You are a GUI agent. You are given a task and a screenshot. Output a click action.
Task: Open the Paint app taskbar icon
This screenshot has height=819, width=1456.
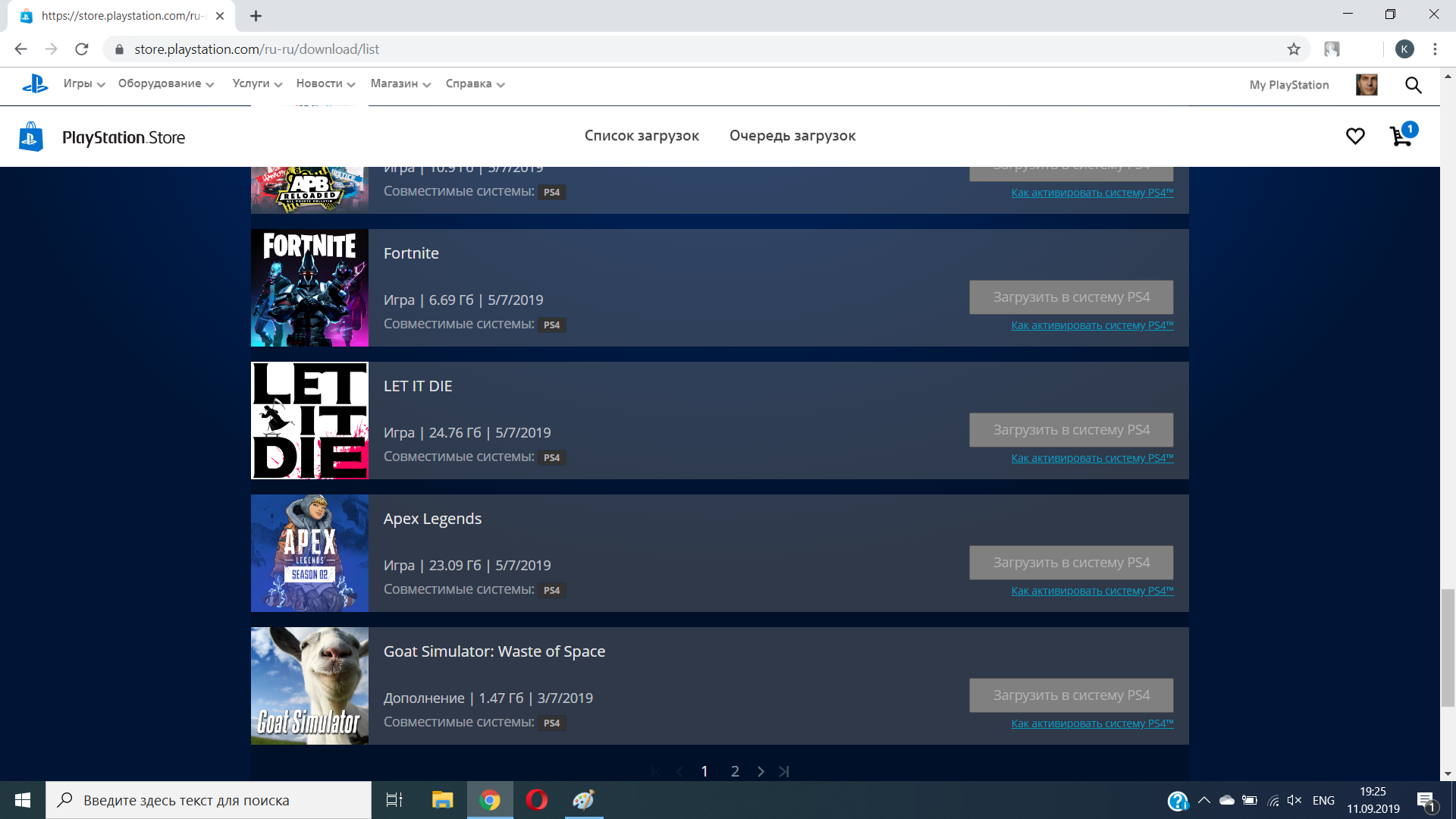(x=584, y=800)
